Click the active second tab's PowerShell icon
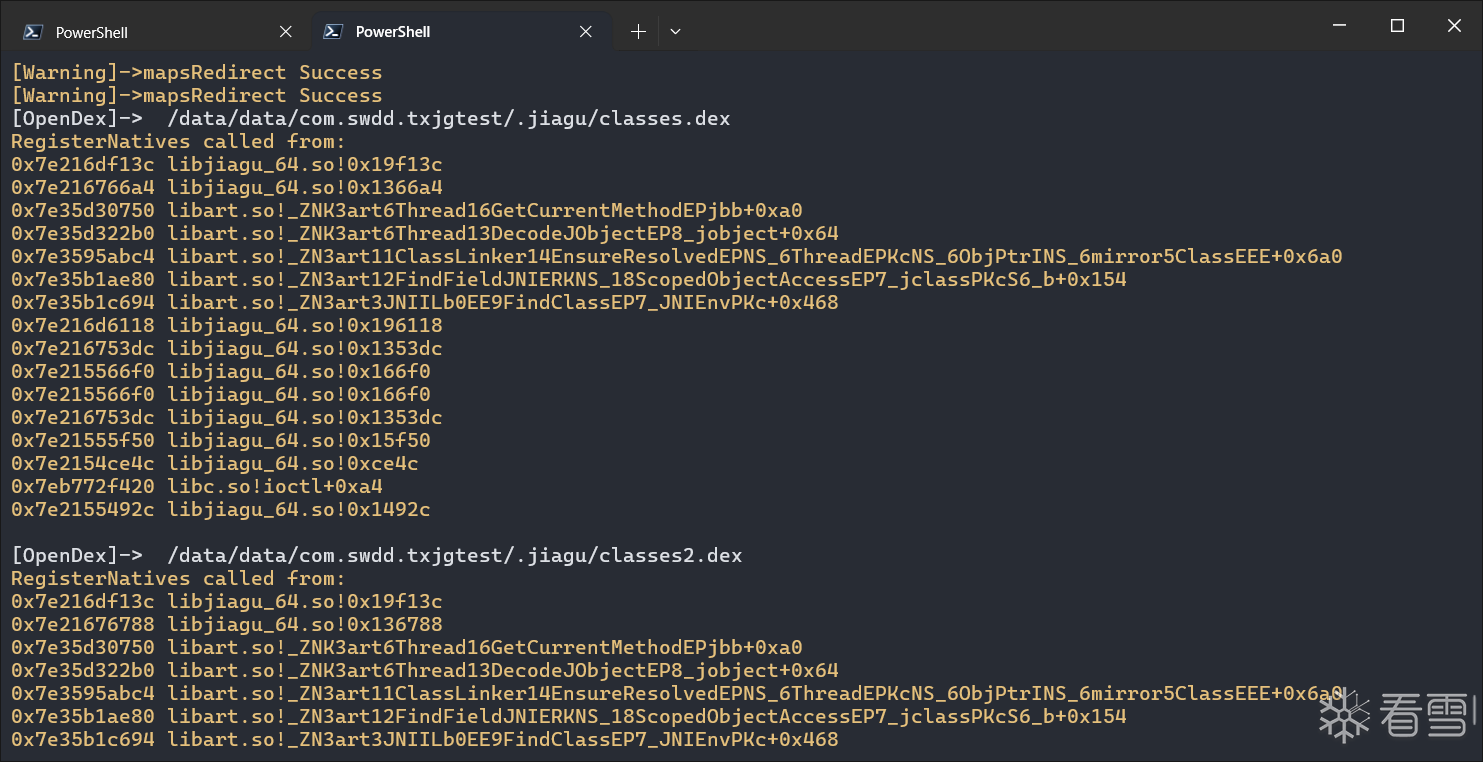 333,32
